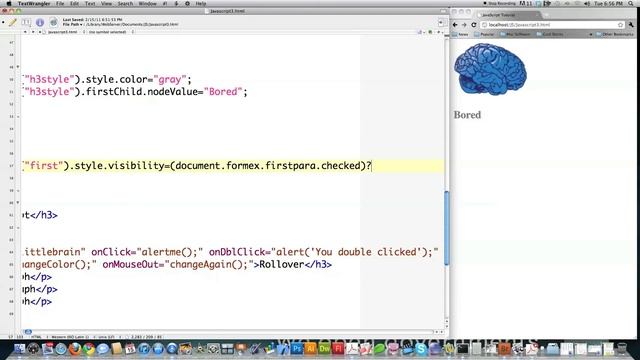Open iTunes from the Dock
This screenshot has height=360, width=640.
[144, 349]
